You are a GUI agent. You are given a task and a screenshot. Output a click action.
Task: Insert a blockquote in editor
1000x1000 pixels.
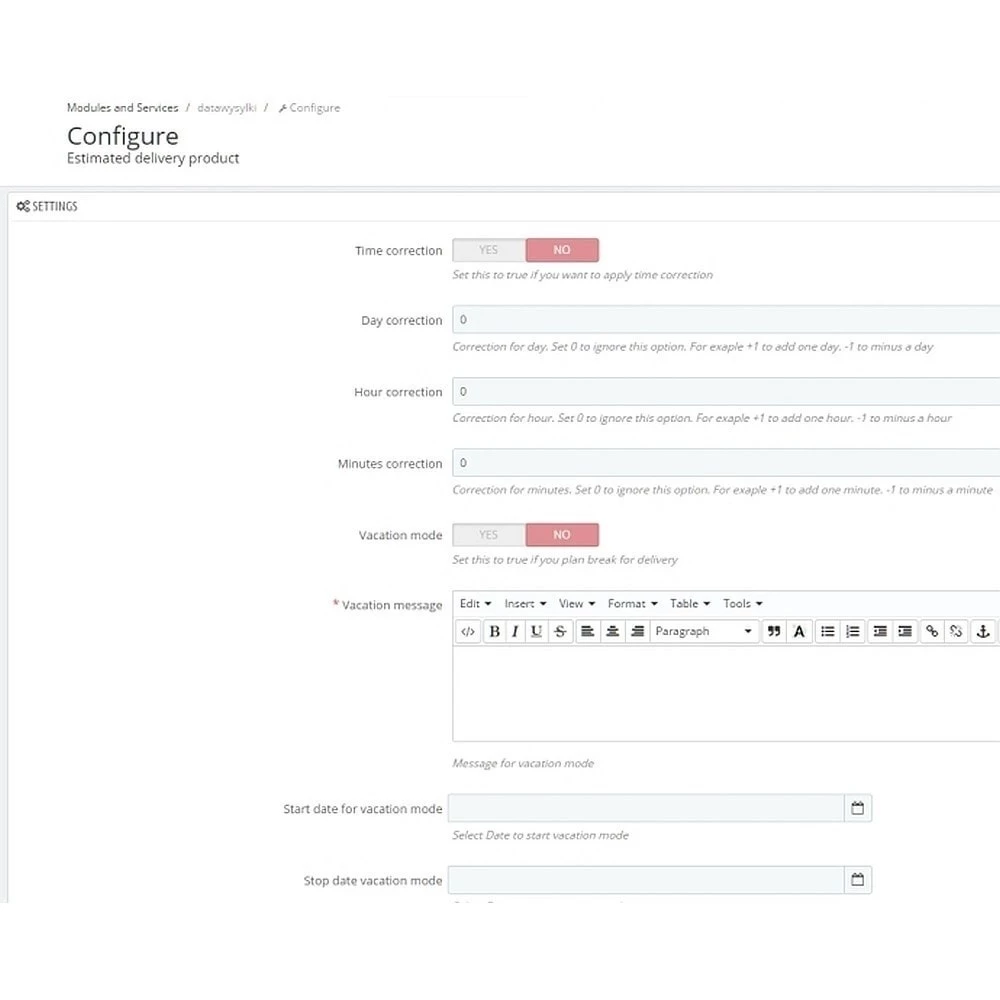[x=774, y=631]
